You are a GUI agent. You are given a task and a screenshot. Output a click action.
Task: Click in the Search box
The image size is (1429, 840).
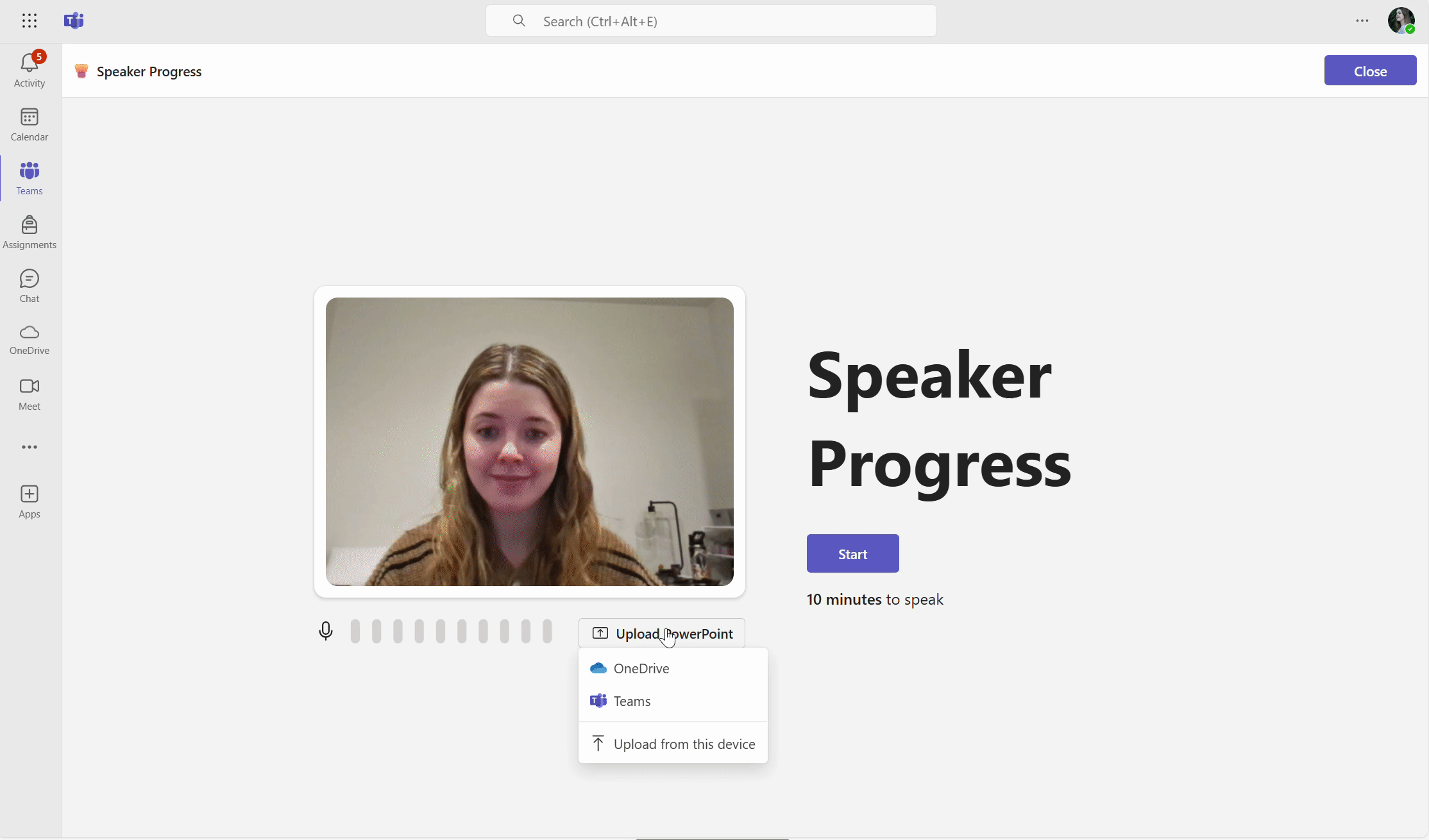[x=711, y=21]
